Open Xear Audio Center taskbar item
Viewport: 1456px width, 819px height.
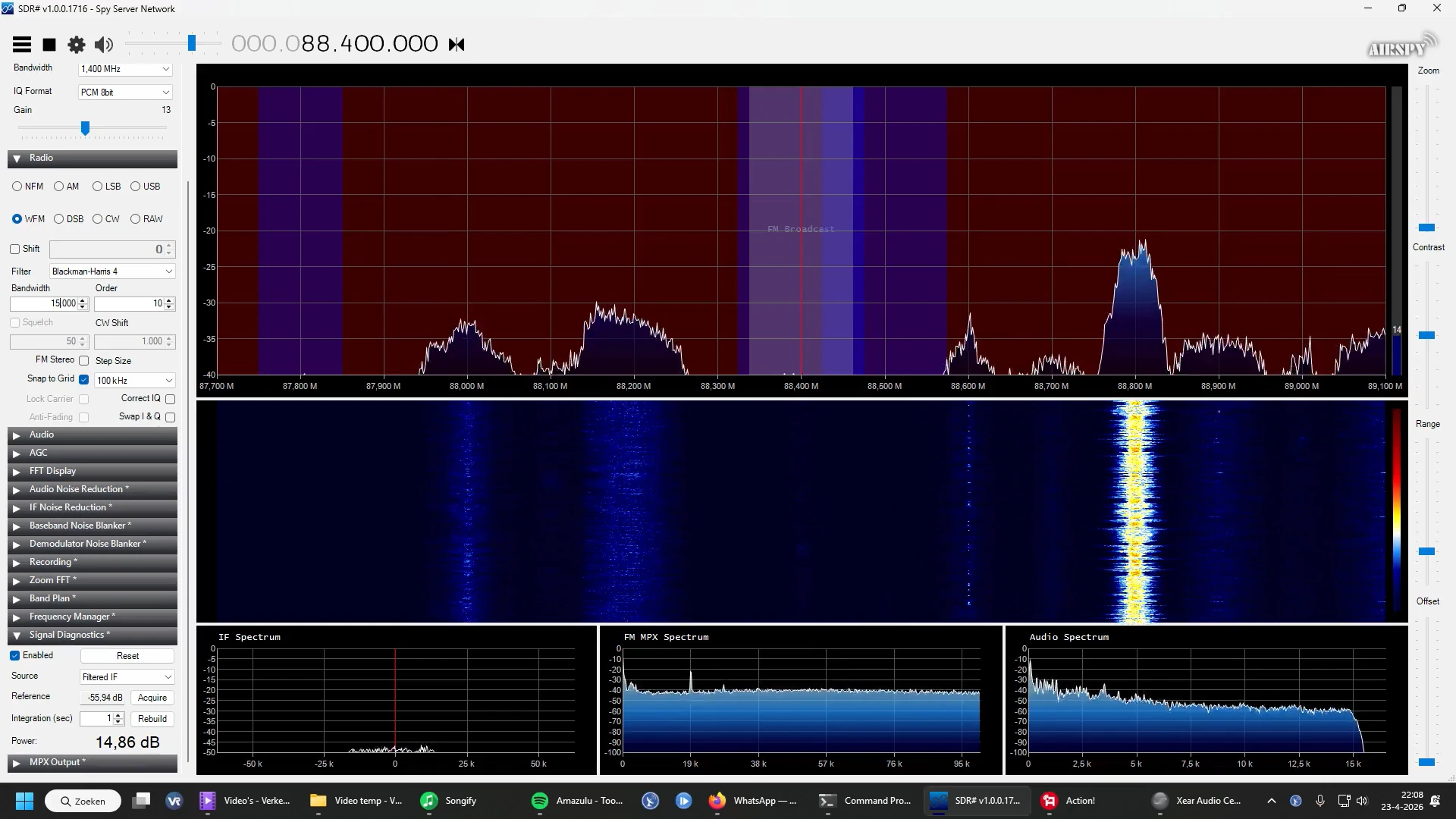tap(1197, 801)
